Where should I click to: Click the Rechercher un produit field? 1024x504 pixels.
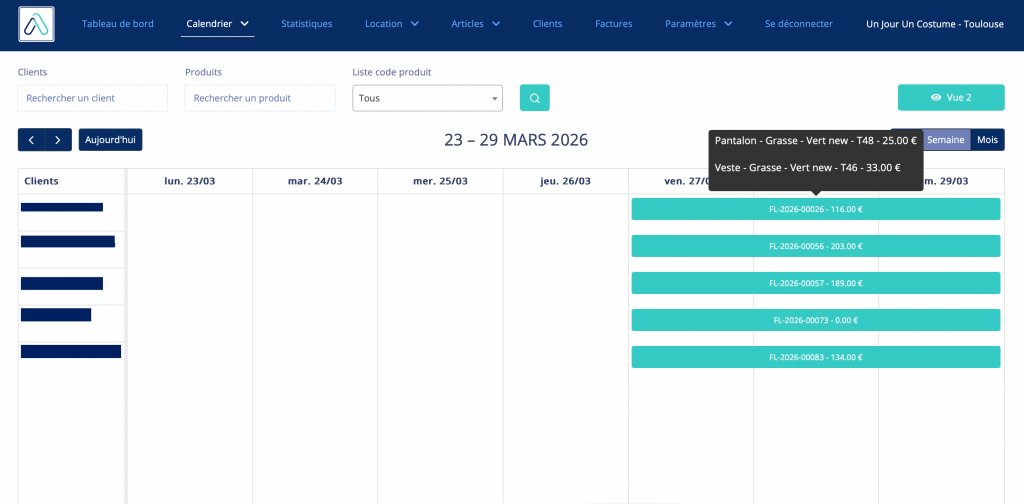(259, 98)
